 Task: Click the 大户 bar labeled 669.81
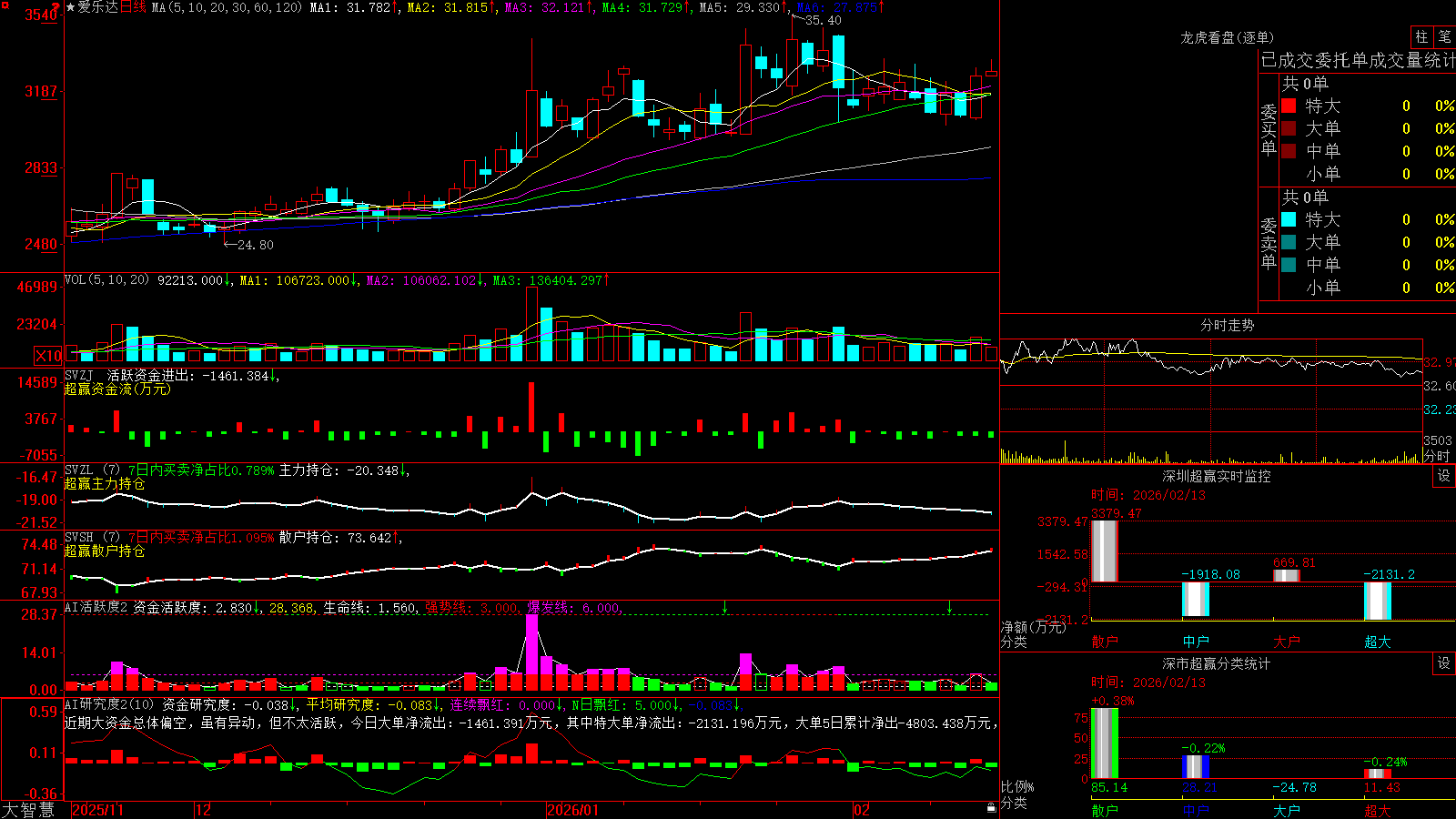[x=1287, y=576]
